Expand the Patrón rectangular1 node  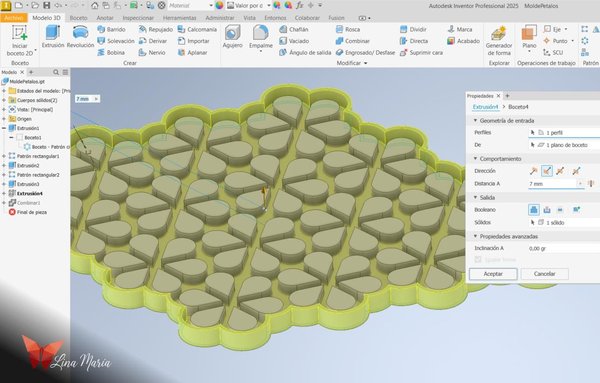pos(4,156)
